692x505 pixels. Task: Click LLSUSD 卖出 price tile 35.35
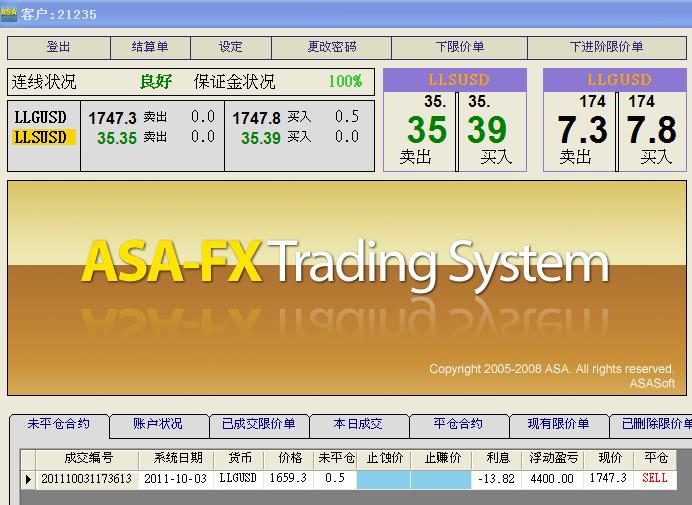tap(419, 132)
